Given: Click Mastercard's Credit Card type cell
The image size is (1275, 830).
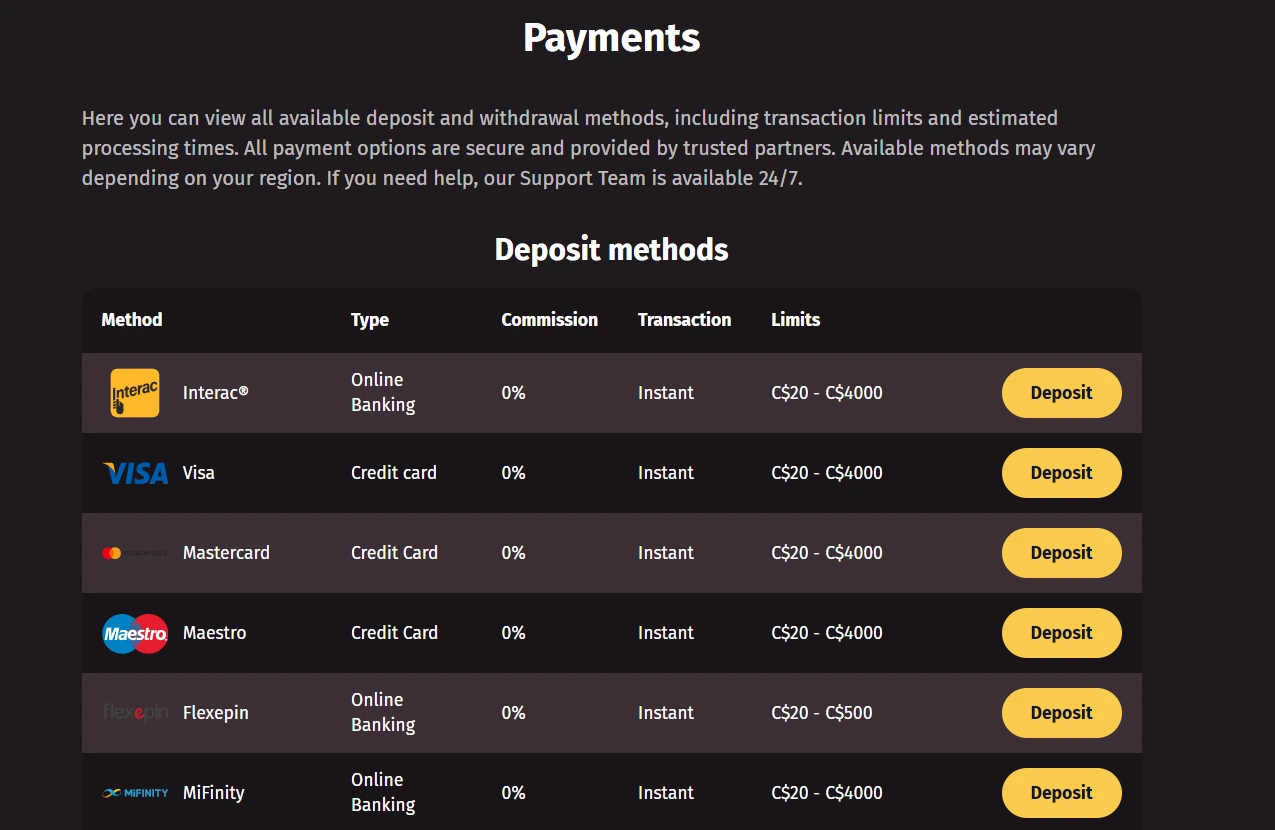Looking at the screenshot, I should pyautogui.click(x=394, y=553).
